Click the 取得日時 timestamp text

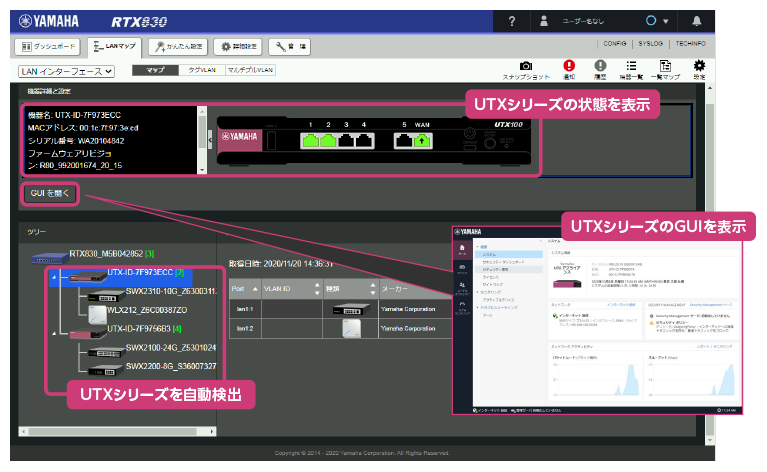click(281, 264)
